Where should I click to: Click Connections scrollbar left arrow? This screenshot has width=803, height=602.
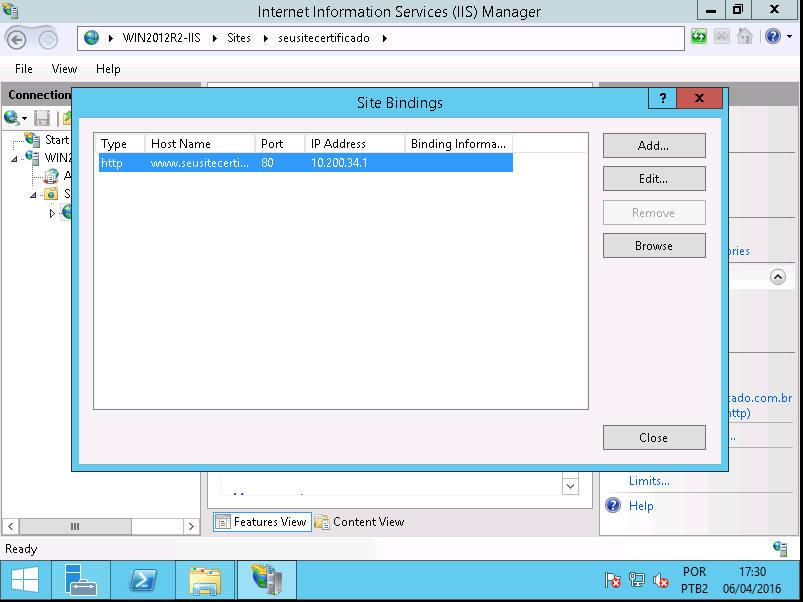pyautogui.click(x=10, y=526)
